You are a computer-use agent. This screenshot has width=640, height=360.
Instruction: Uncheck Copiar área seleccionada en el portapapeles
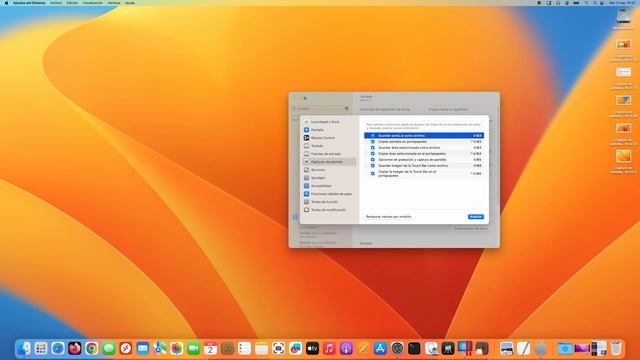[373, 154]
